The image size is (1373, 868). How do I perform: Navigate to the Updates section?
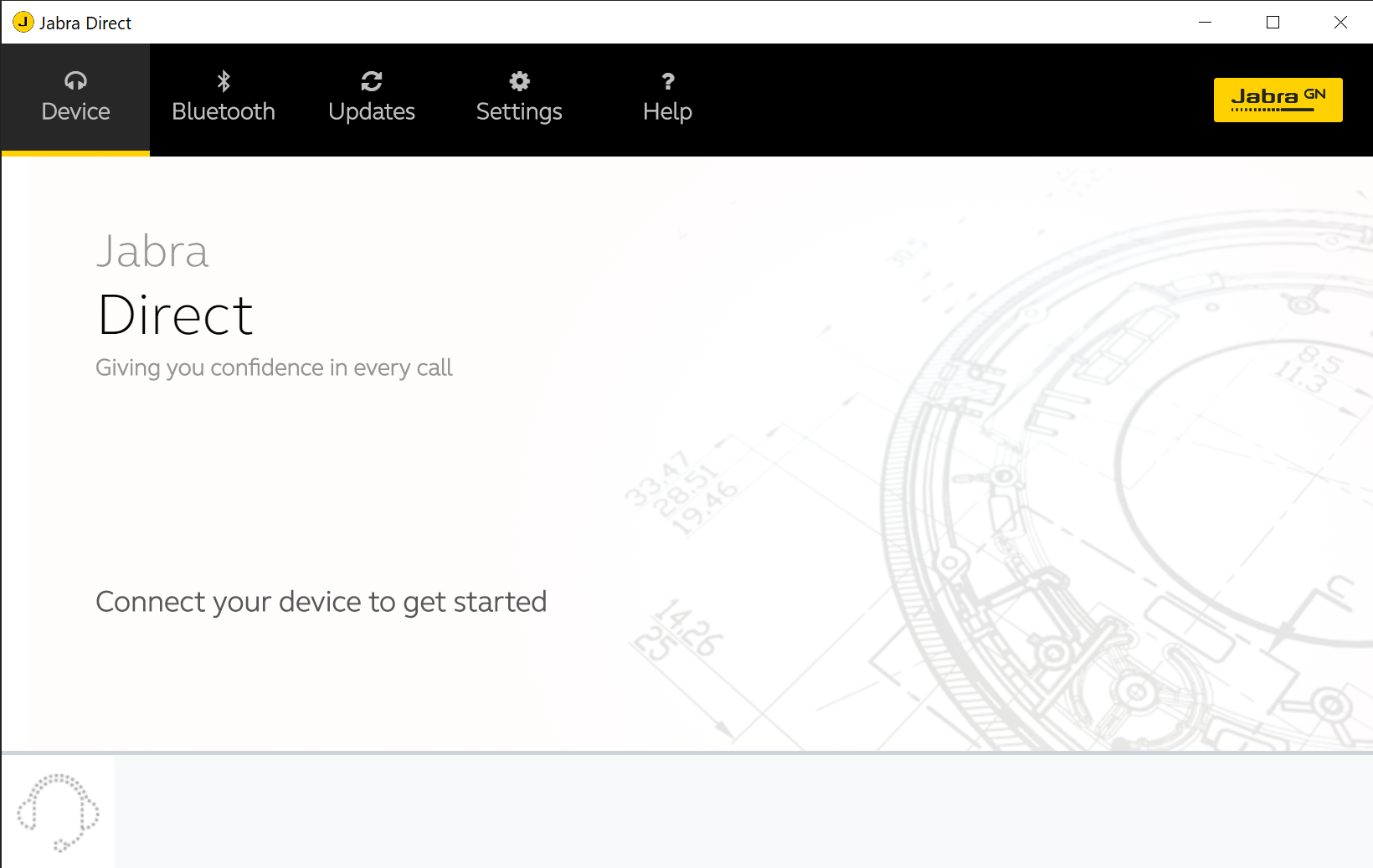(x=372, y=110)
